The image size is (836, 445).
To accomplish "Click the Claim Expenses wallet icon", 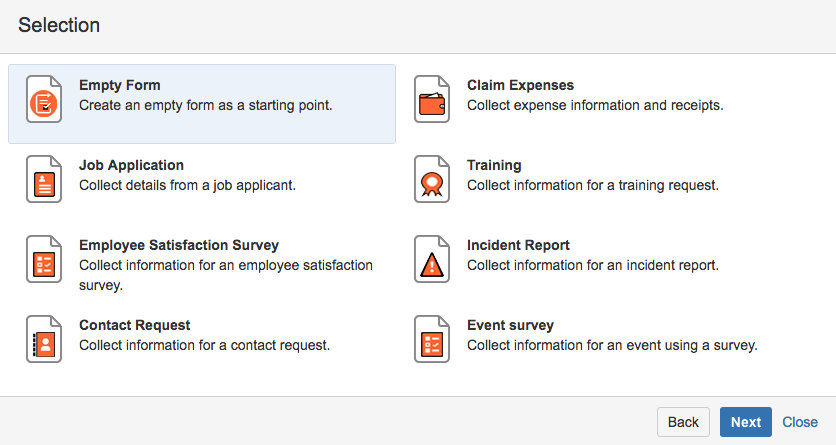I will (x=431, y=99).
